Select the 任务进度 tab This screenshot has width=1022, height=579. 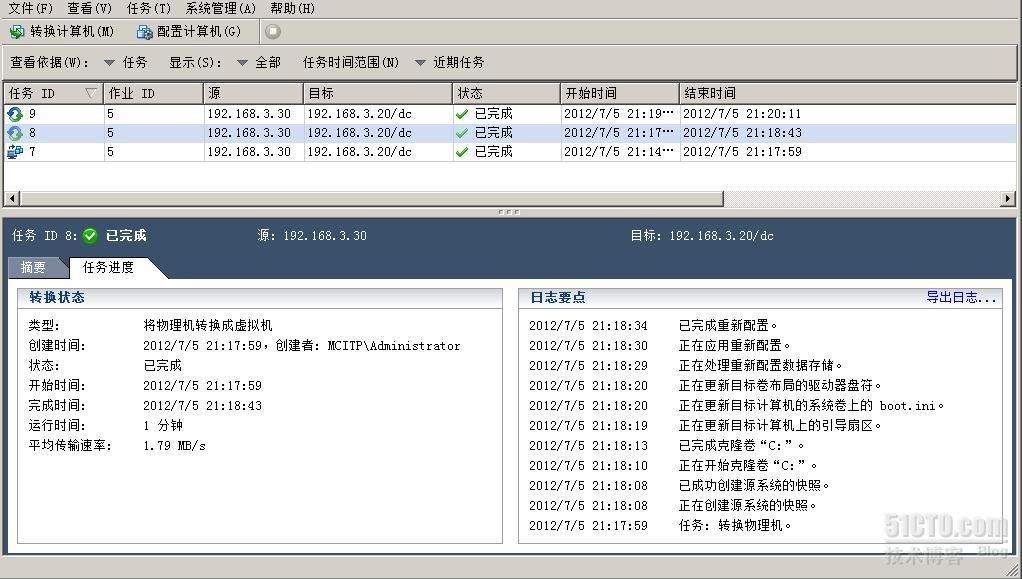pos(108,267)
